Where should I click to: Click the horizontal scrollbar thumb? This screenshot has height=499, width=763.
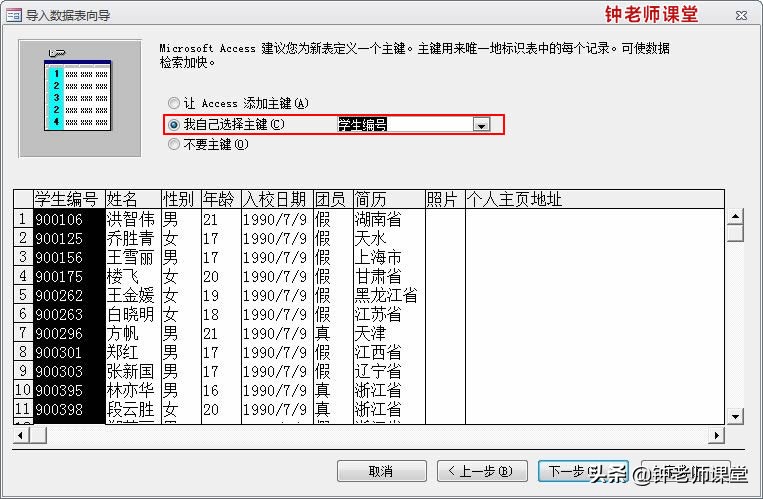pos(38,435)
